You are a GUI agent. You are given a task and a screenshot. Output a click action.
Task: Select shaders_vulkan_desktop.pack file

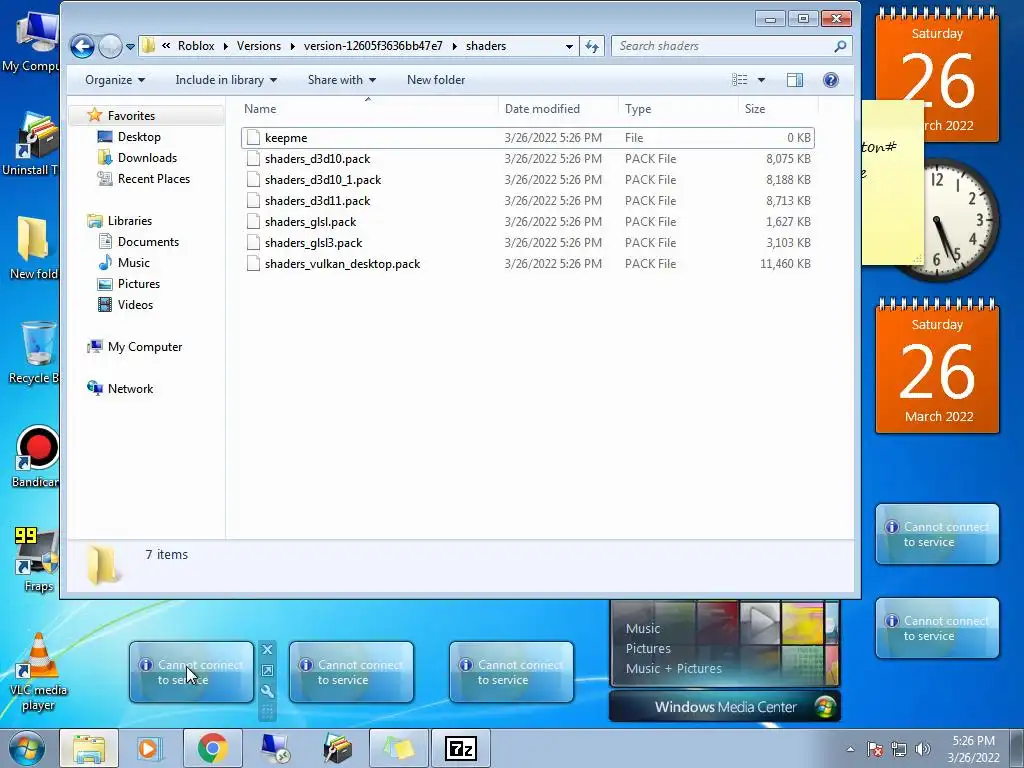point(528,264)
